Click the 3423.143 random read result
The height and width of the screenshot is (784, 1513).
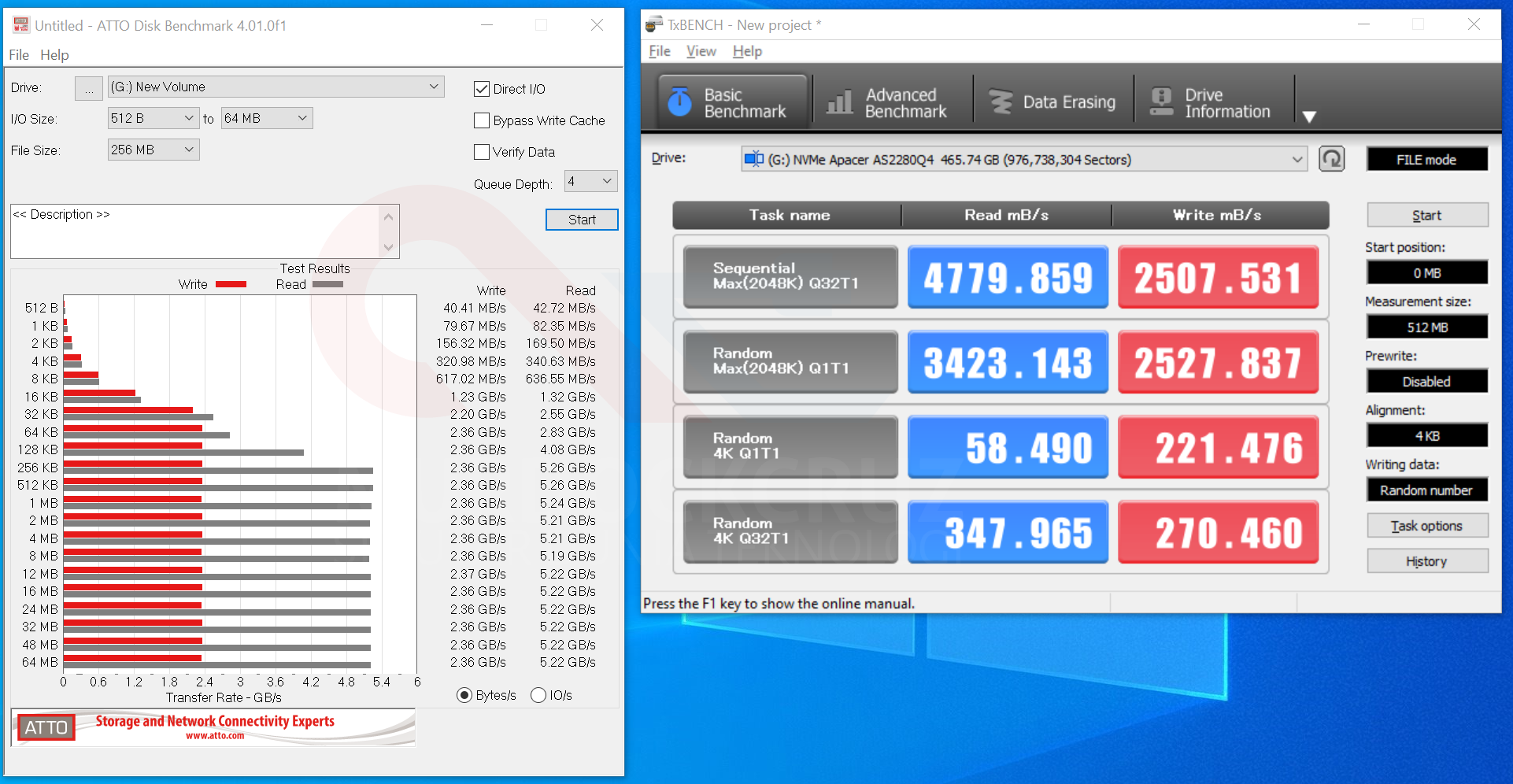1008,362
